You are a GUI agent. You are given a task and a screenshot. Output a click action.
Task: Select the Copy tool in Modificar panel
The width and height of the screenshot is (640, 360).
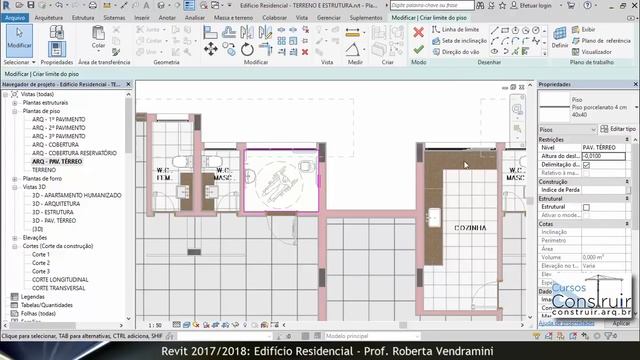coord(229,50)
